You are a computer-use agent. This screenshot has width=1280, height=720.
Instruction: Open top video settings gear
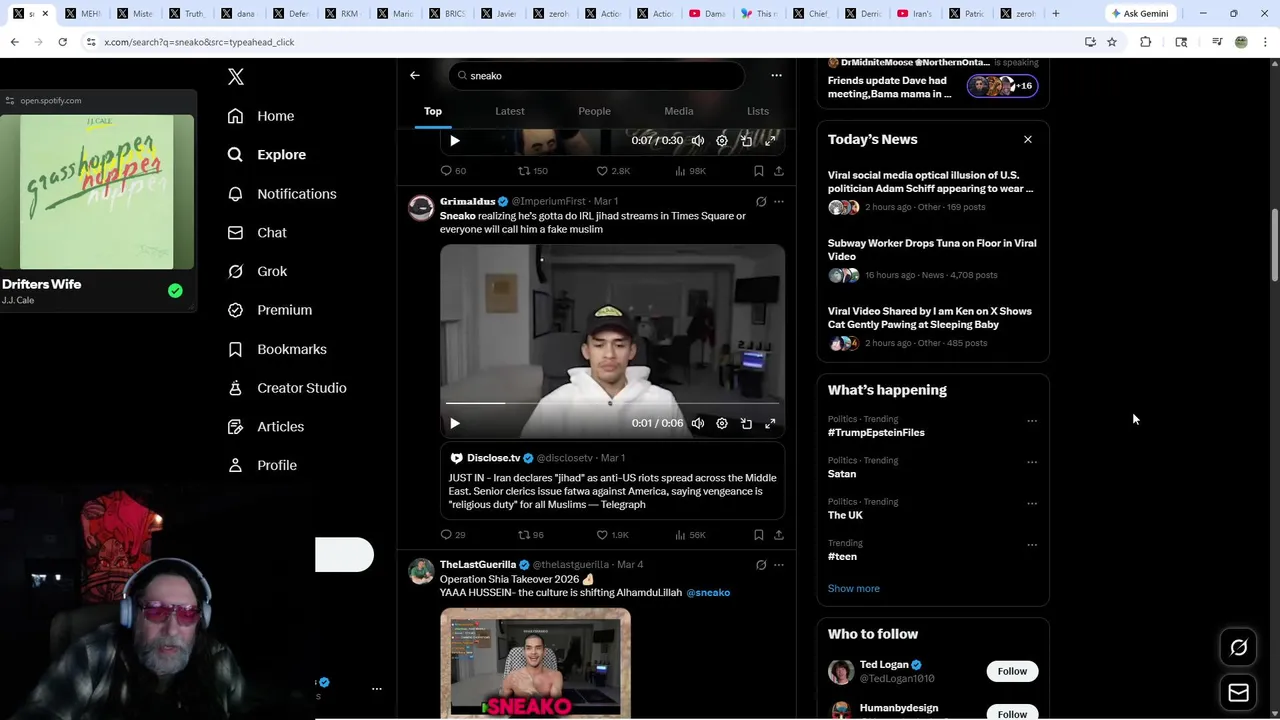pos(722,141)
